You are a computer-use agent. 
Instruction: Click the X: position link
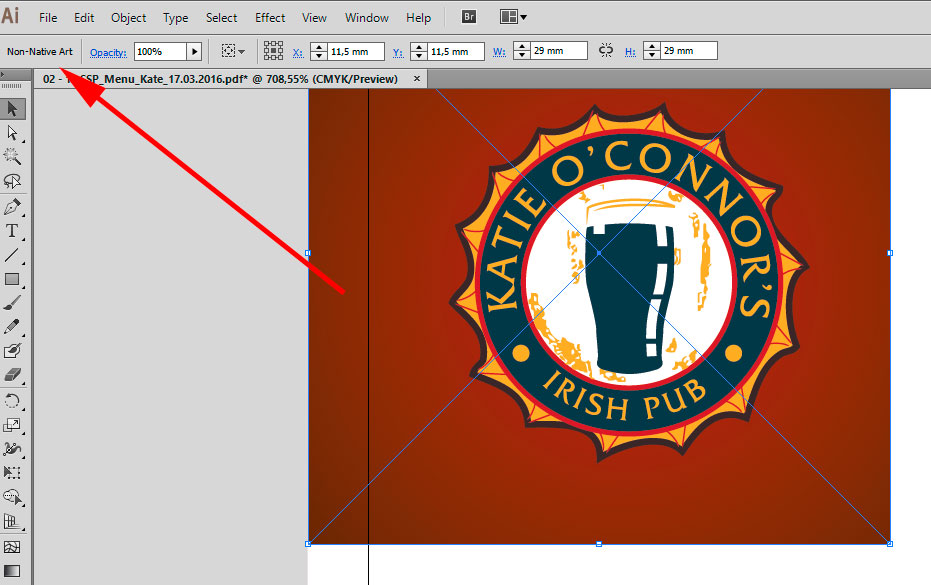[298, 52]
